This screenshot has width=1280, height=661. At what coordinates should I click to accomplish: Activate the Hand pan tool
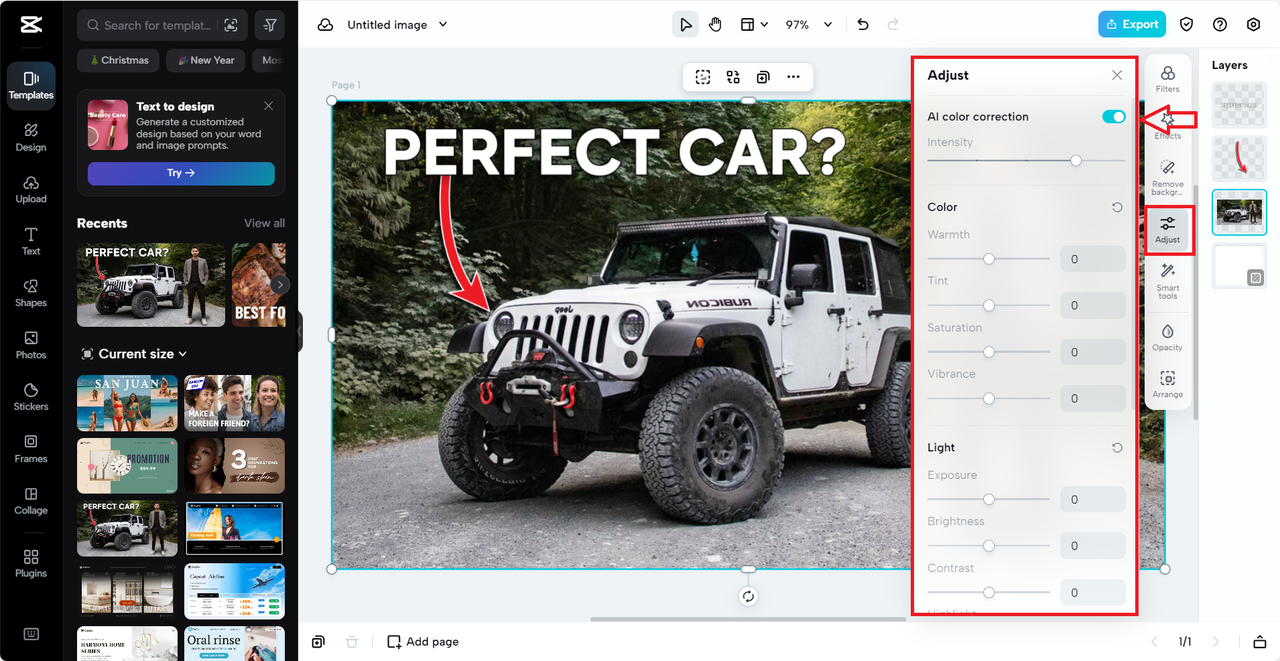point(715,25)
